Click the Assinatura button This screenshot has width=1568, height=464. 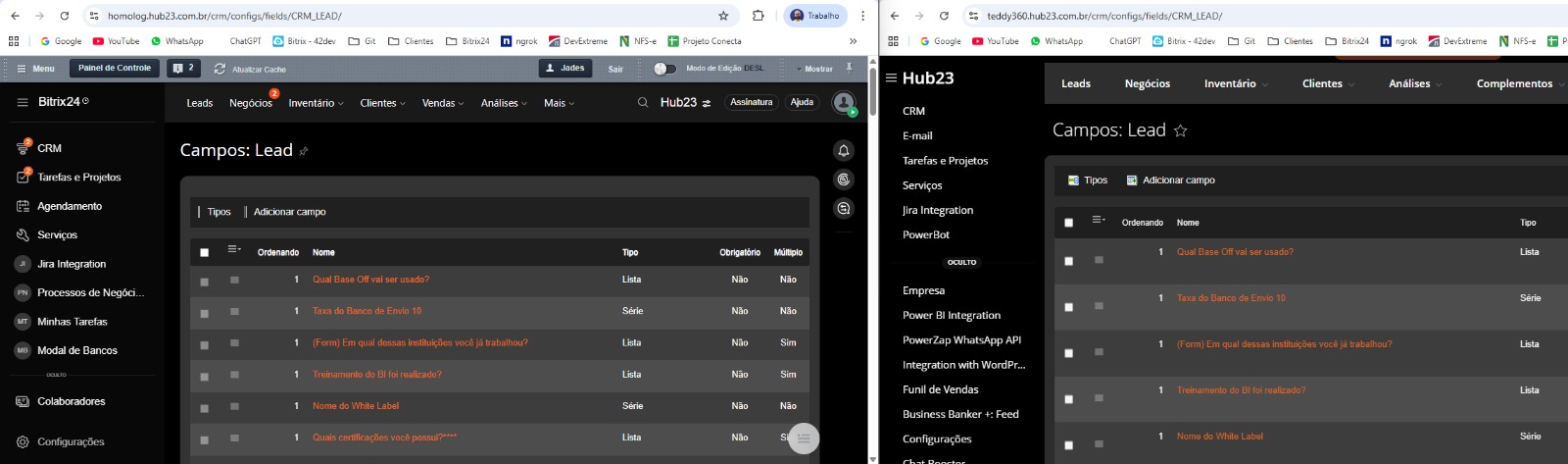point(751,102)
